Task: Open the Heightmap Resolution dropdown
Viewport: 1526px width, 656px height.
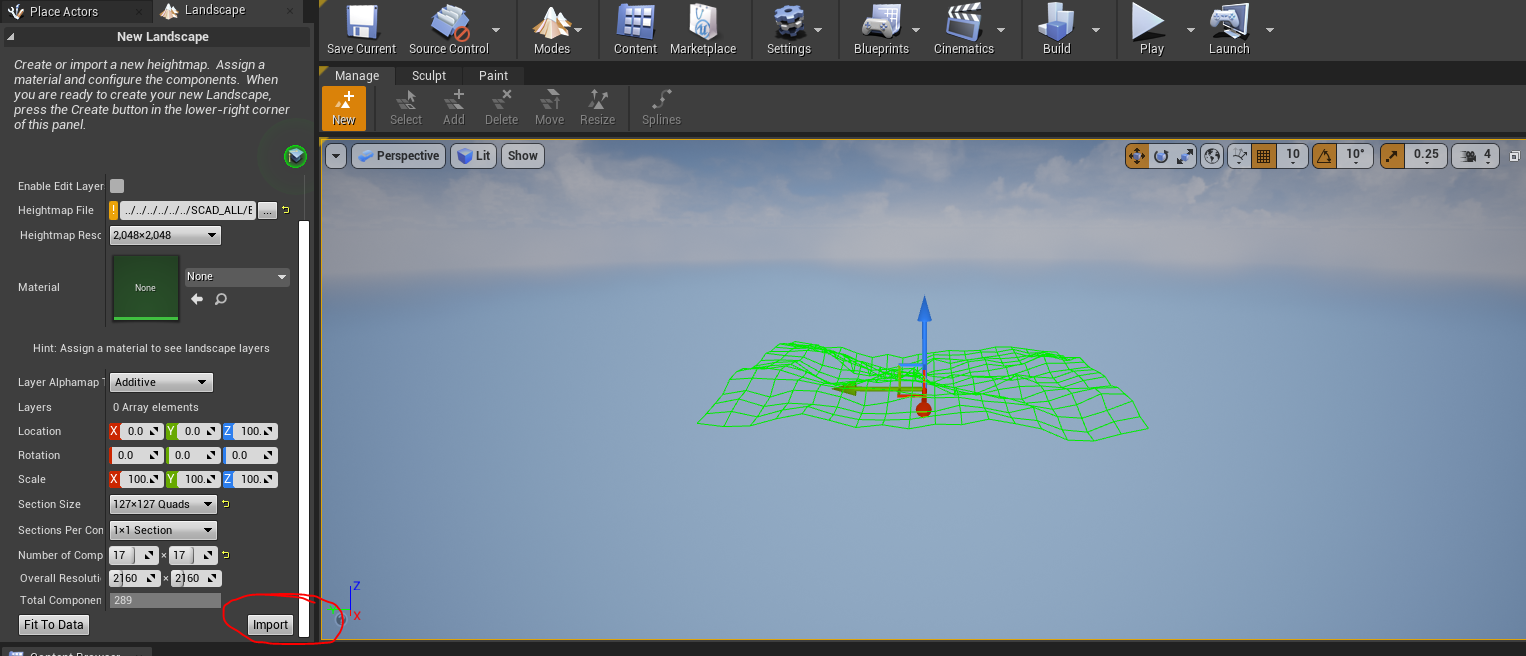Action: tap(165, 235)
